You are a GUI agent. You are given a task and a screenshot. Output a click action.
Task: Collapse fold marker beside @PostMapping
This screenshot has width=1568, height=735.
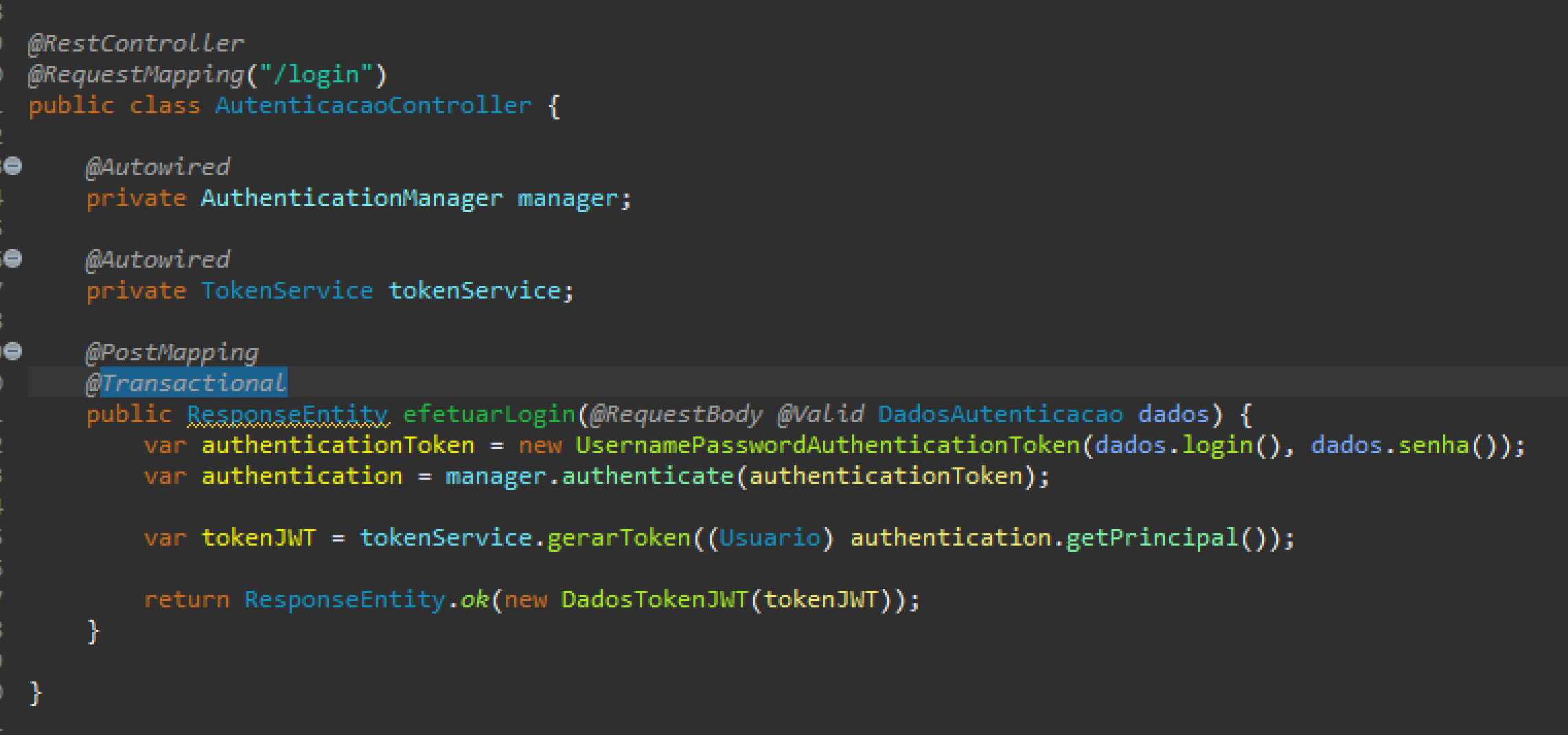point(13,351)
